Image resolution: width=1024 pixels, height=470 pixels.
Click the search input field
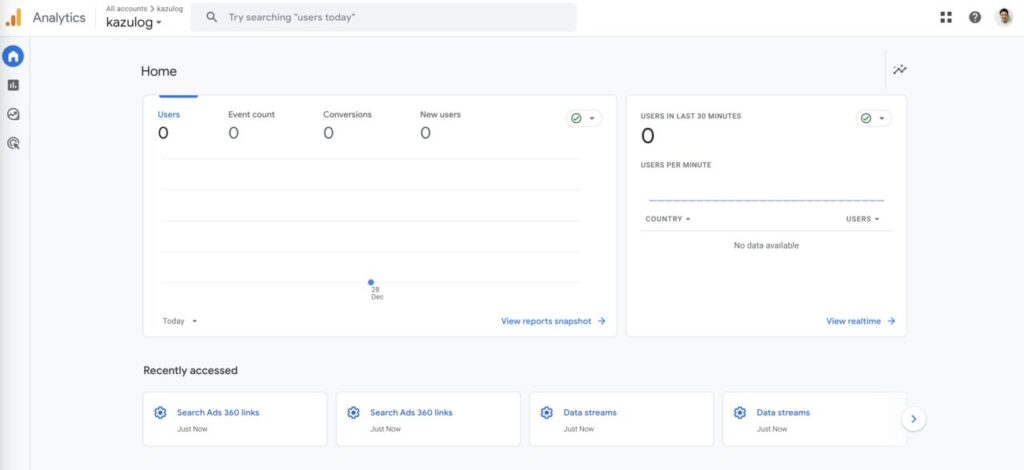[383, 18]
